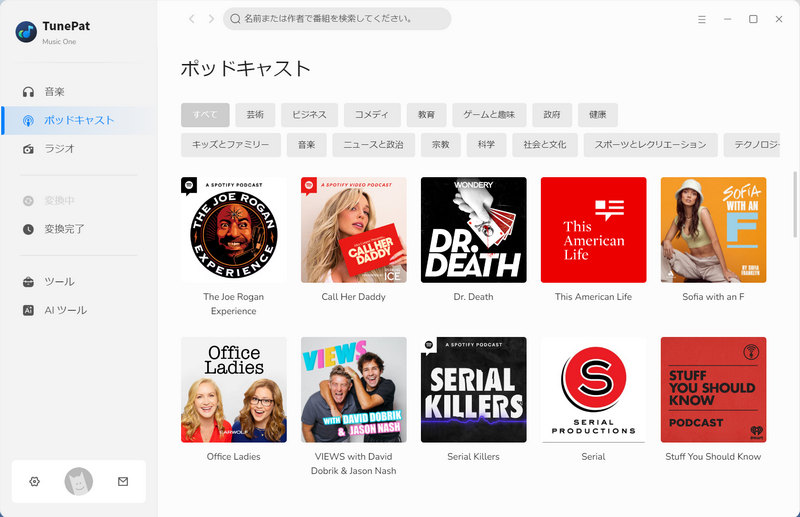Filter by スポーツとレクリエーション category
800x517 pixels.
(x=651, y=145)
